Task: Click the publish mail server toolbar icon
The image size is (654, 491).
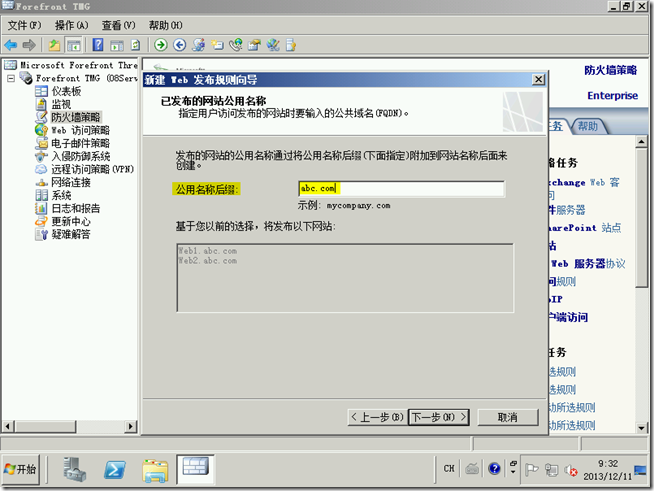Action: pyautogui.click(x=254, y=45)
